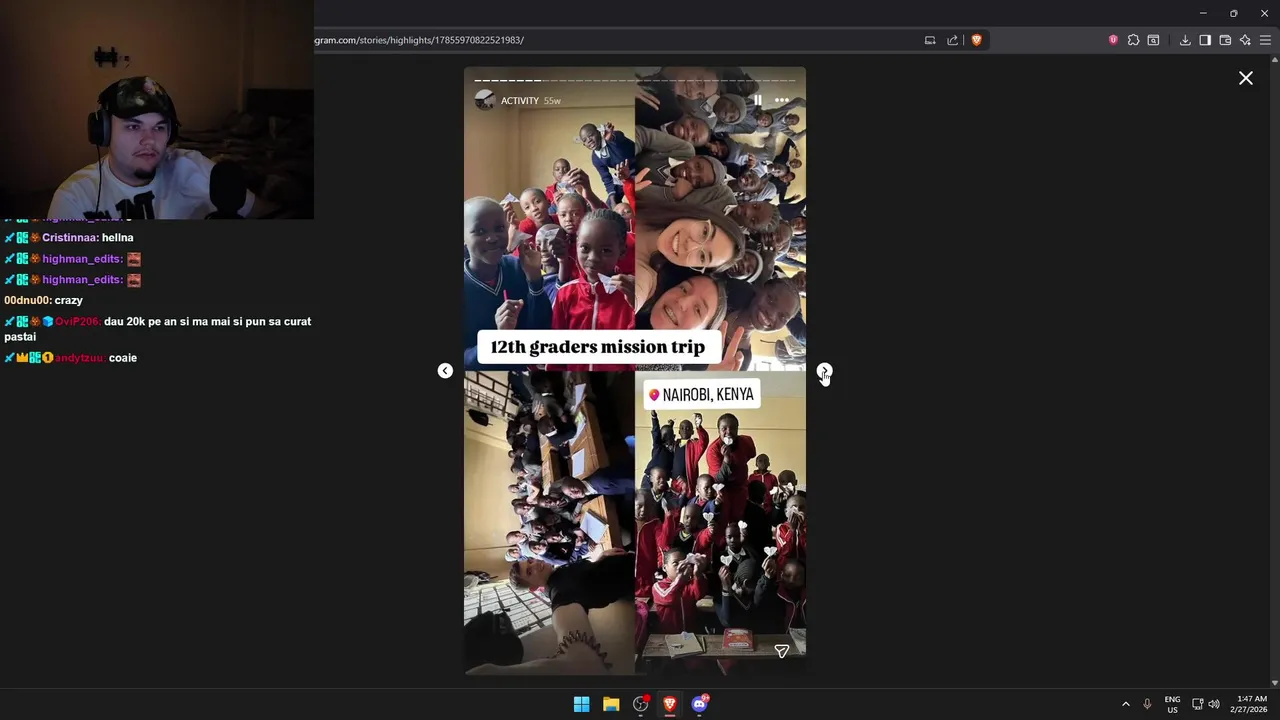This screenshot has height=720, width=1280.
Task: Show hidden system tray icons
Action: [1125, 704]
